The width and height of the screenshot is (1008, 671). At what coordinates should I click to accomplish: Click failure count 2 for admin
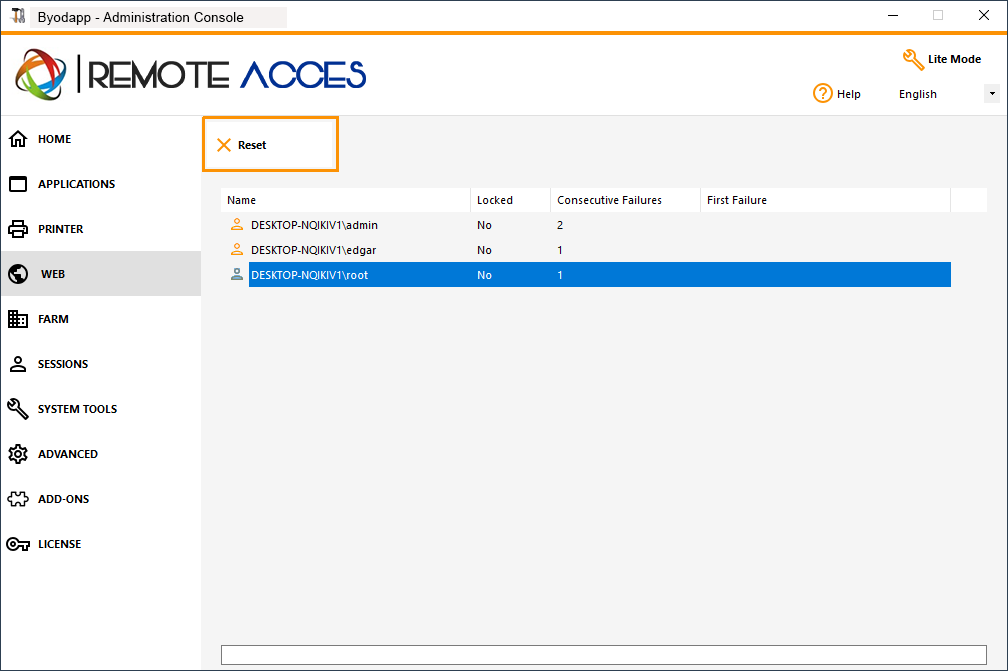(x=560, y=225)
